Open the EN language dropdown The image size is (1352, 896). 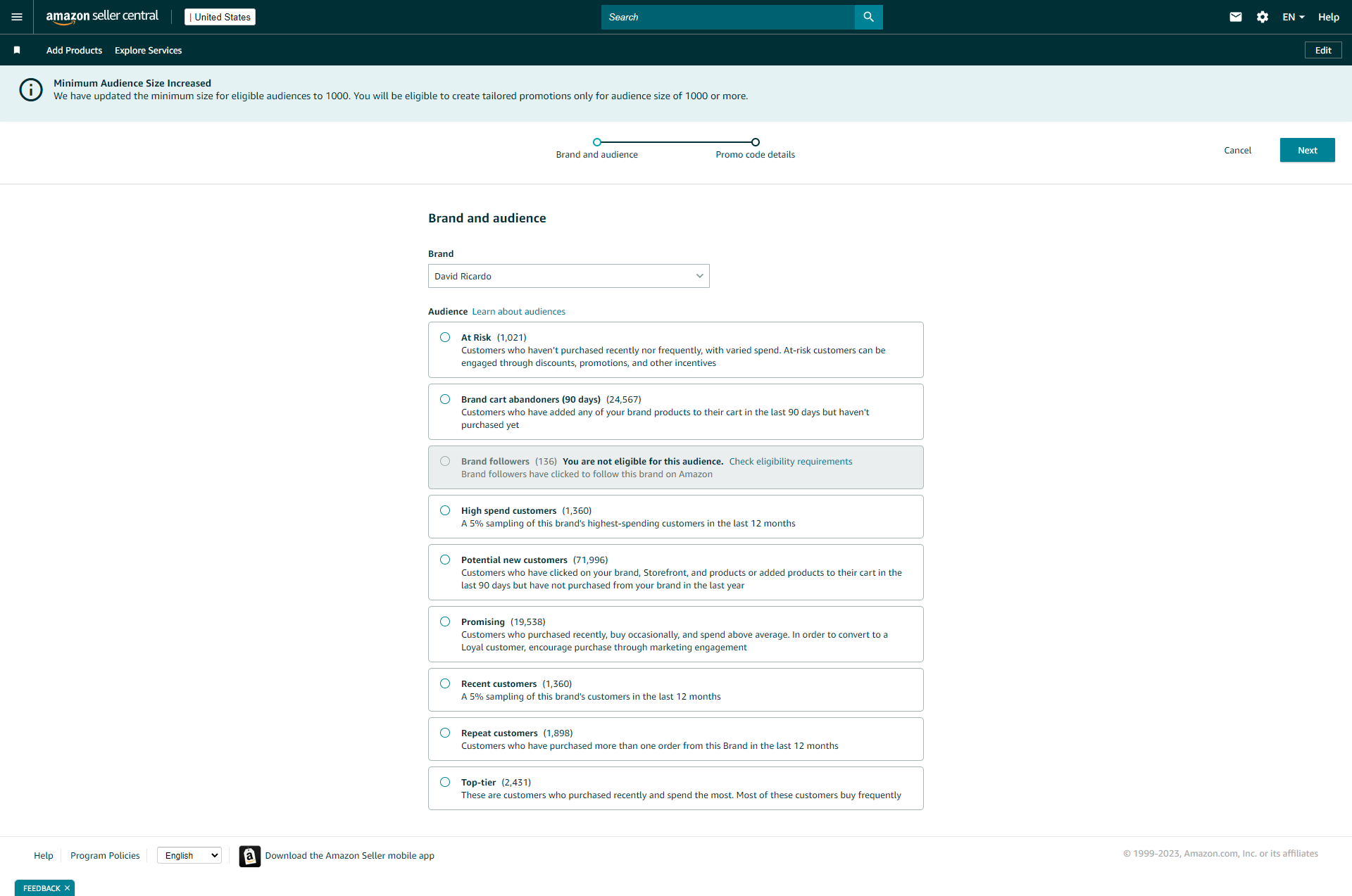point(1293,17)
